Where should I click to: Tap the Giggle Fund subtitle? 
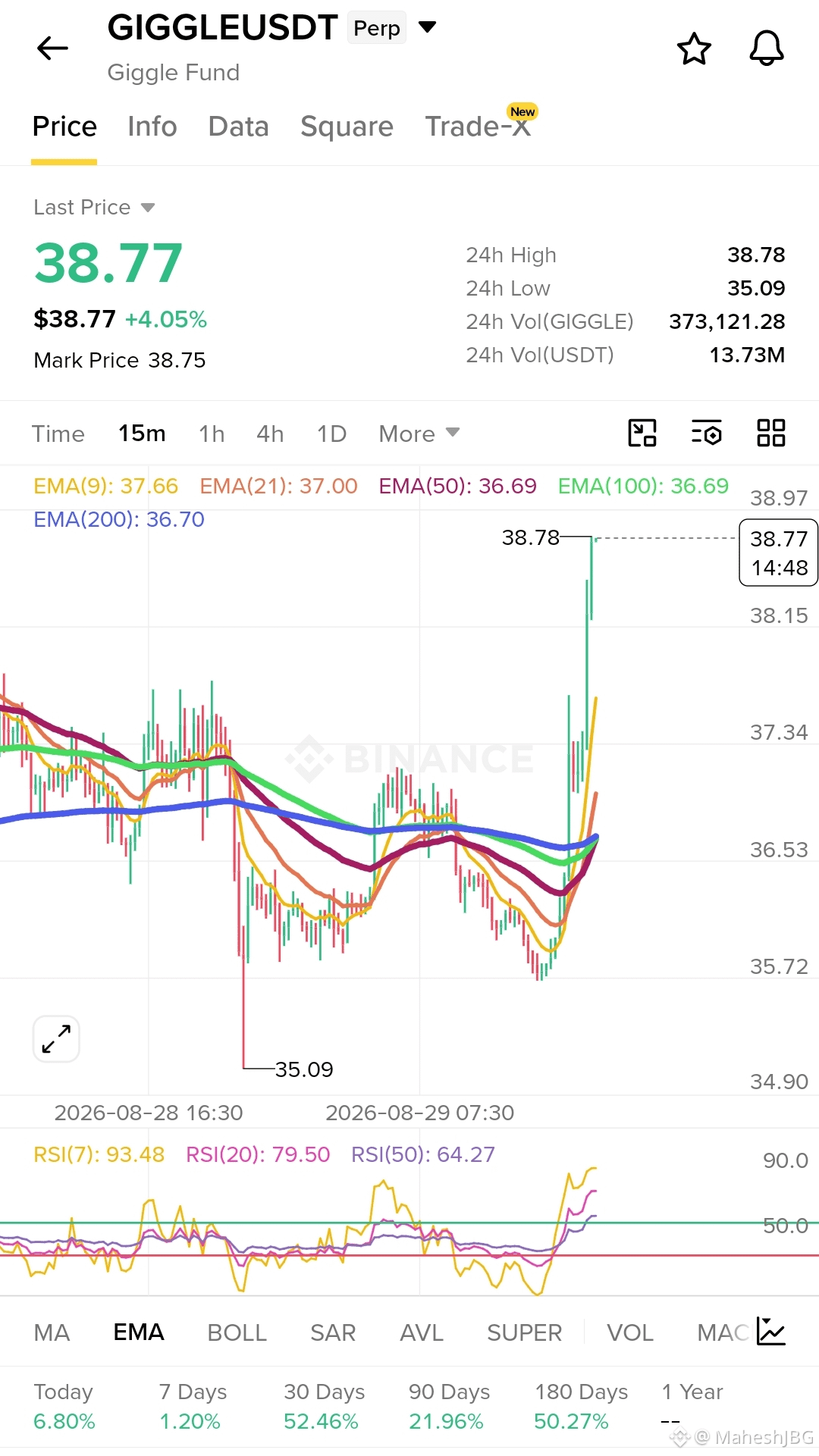pos(174,73)
